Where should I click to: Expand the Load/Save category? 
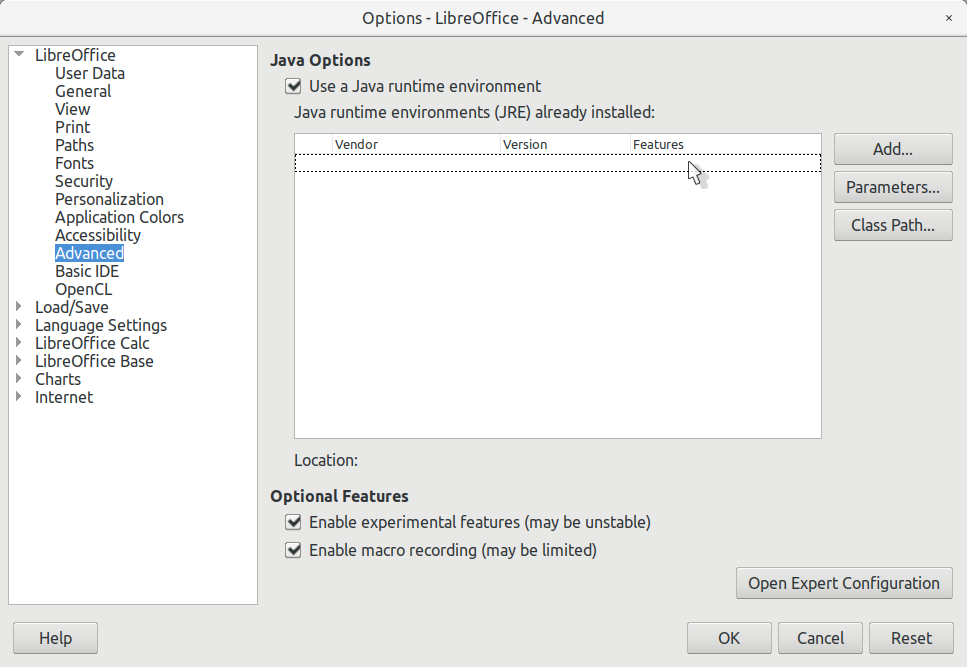19,307
